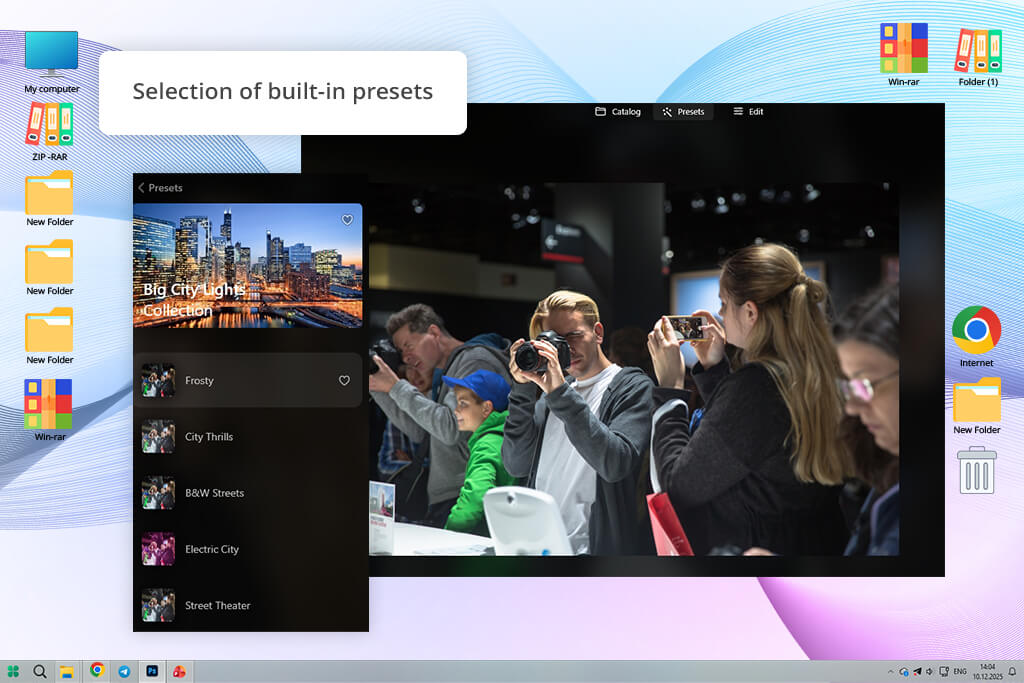Open the ZIP-RAR desktop icon
This screenshot has width=1024, height=683.
(x=50, y=132)
